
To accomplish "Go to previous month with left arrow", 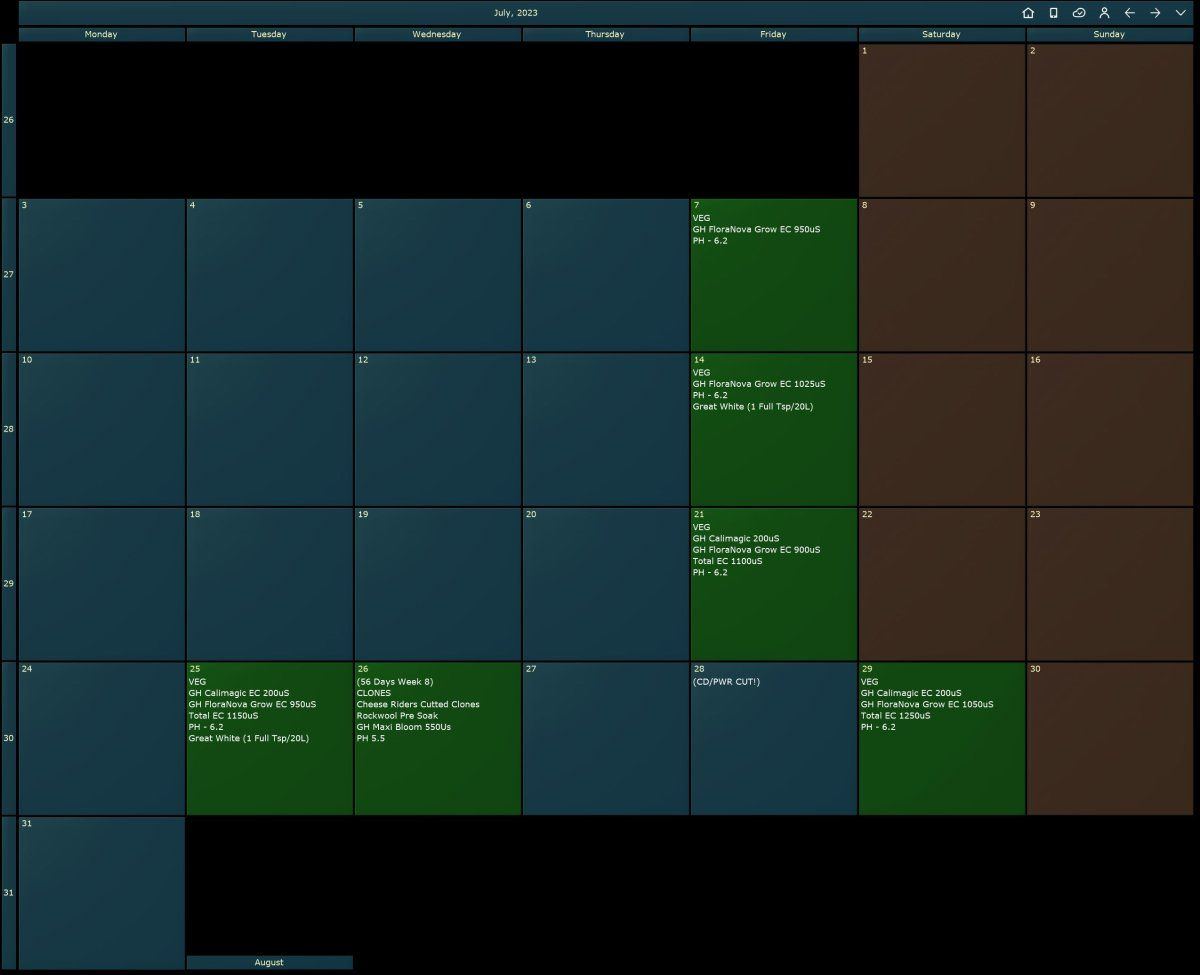I will [x=1130, y=13].
